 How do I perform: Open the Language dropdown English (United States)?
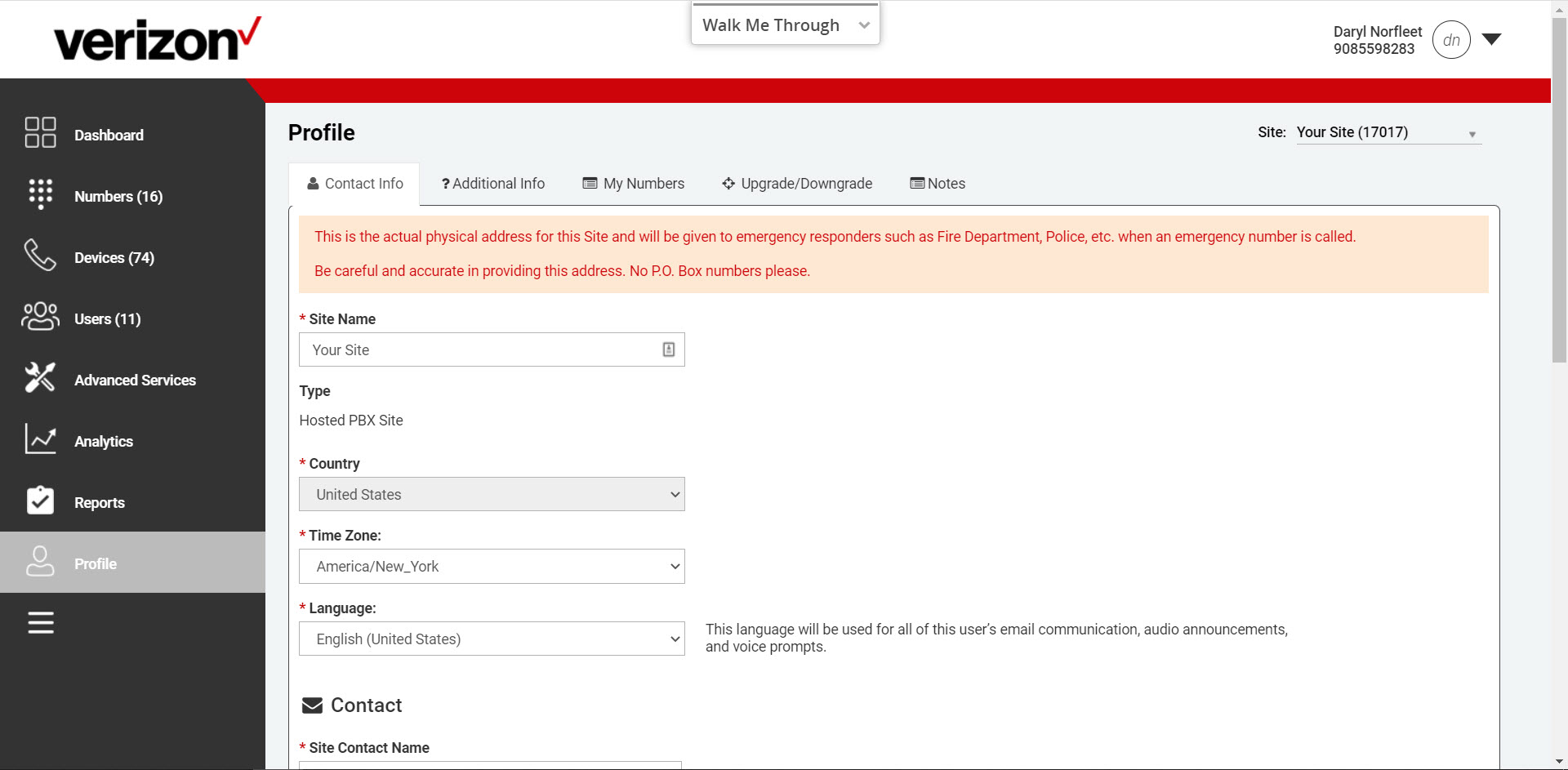tap(492, 639)
